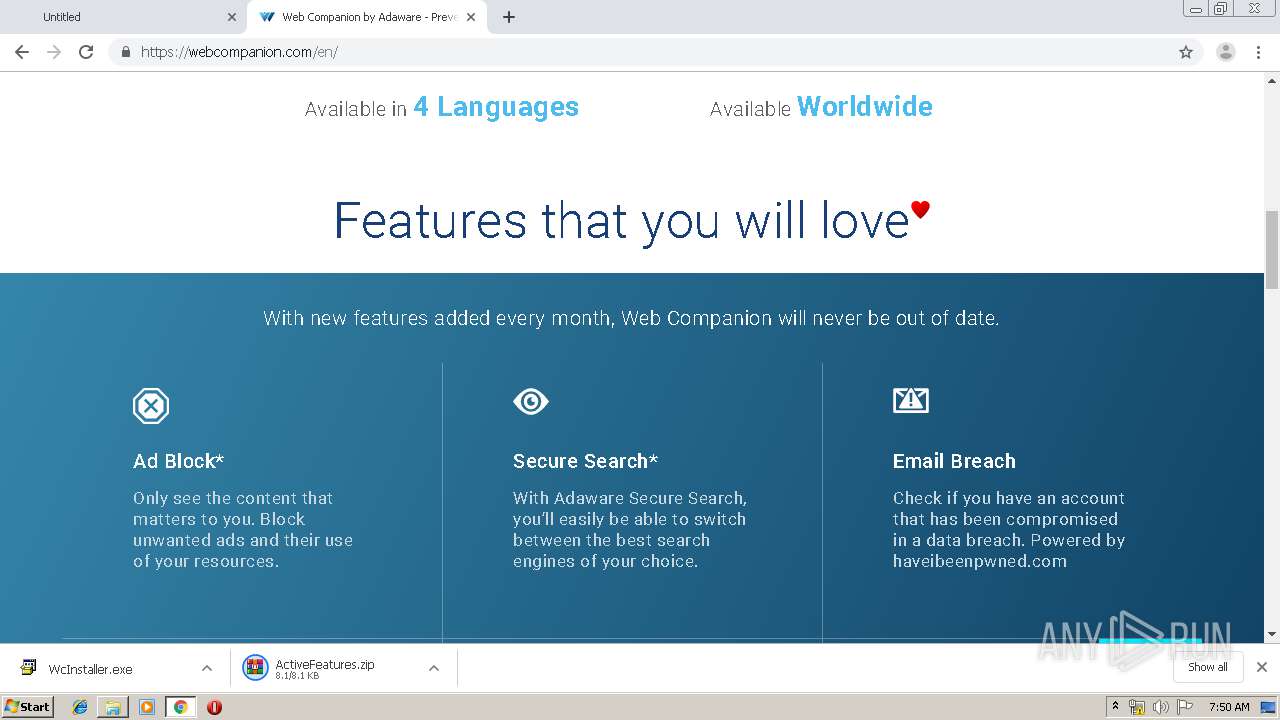Show hidden system tray icons
Screen dimensions: 1280x720
pos(1115,707)
